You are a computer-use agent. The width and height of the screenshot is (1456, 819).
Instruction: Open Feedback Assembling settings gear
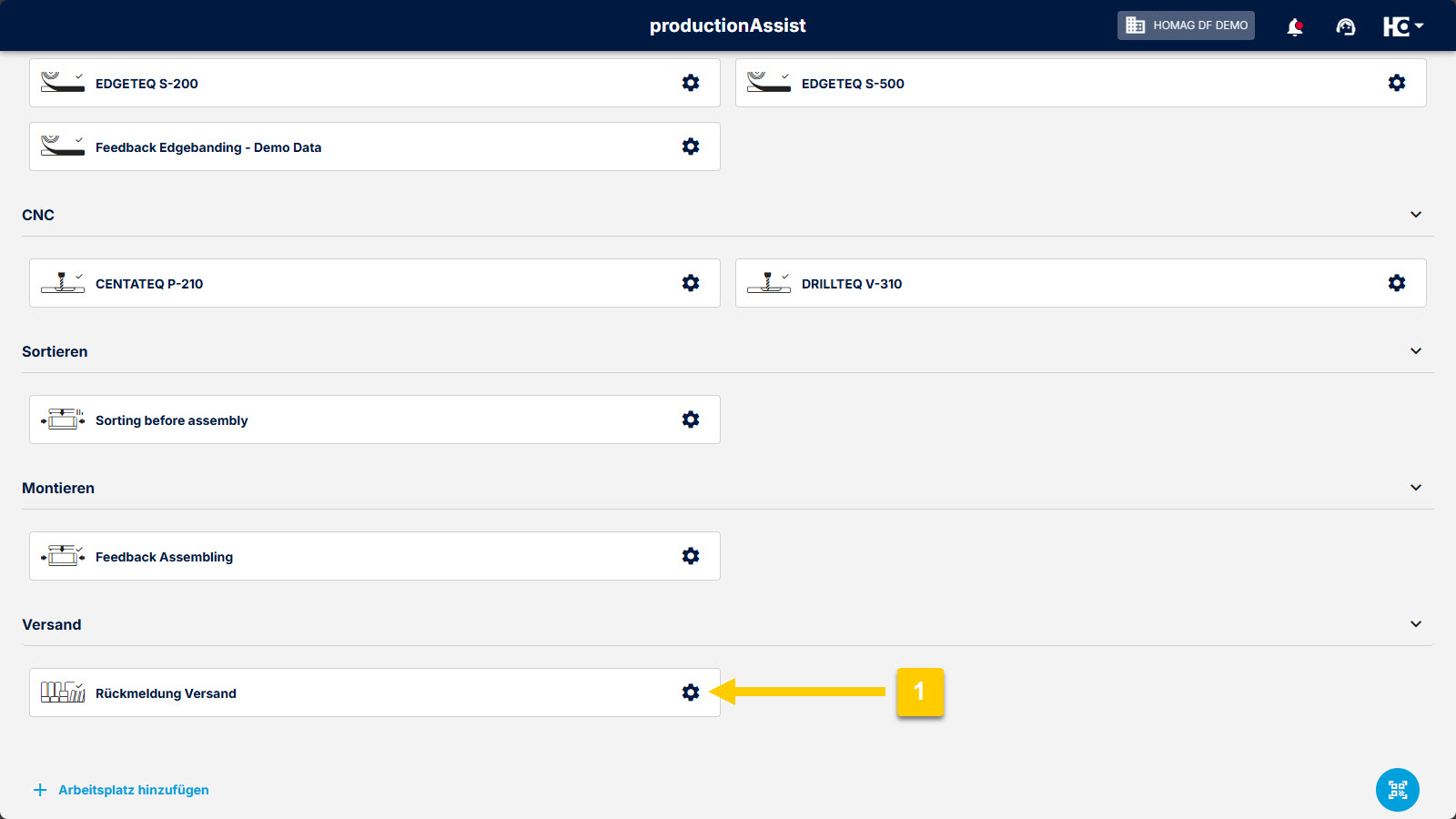point(691,556)
